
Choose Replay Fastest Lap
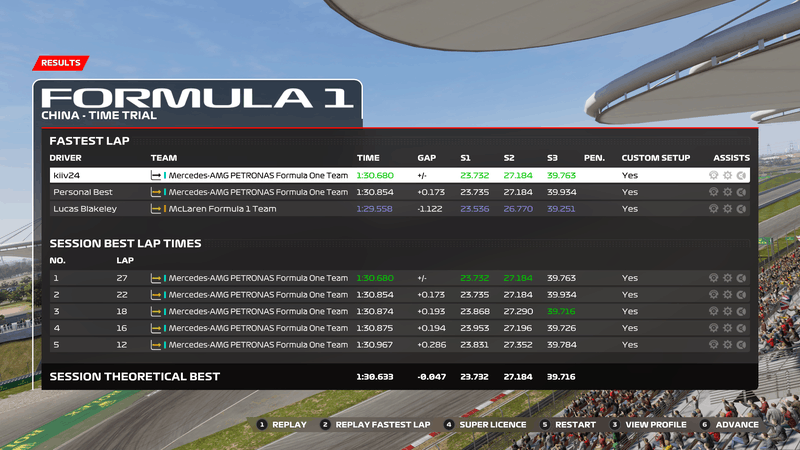pyautogui.click(x=376, y=424)
